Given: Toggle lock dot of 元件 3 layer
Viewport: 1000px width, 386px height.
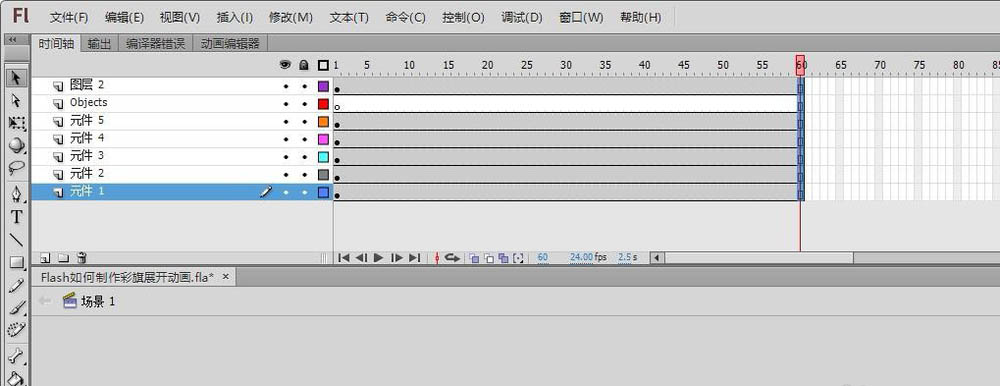Looking at the screenshot, I should click(304, 157).
